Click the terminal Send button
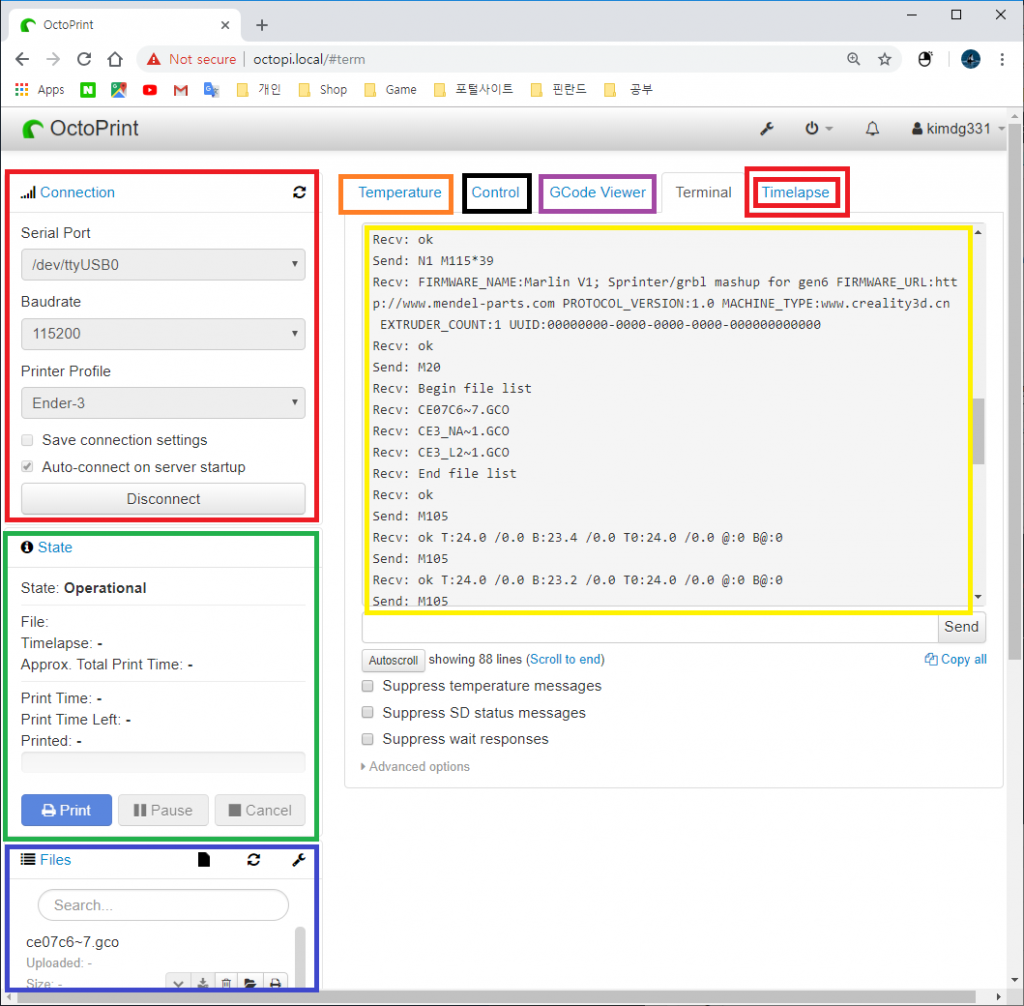 [x=961, y=627]
